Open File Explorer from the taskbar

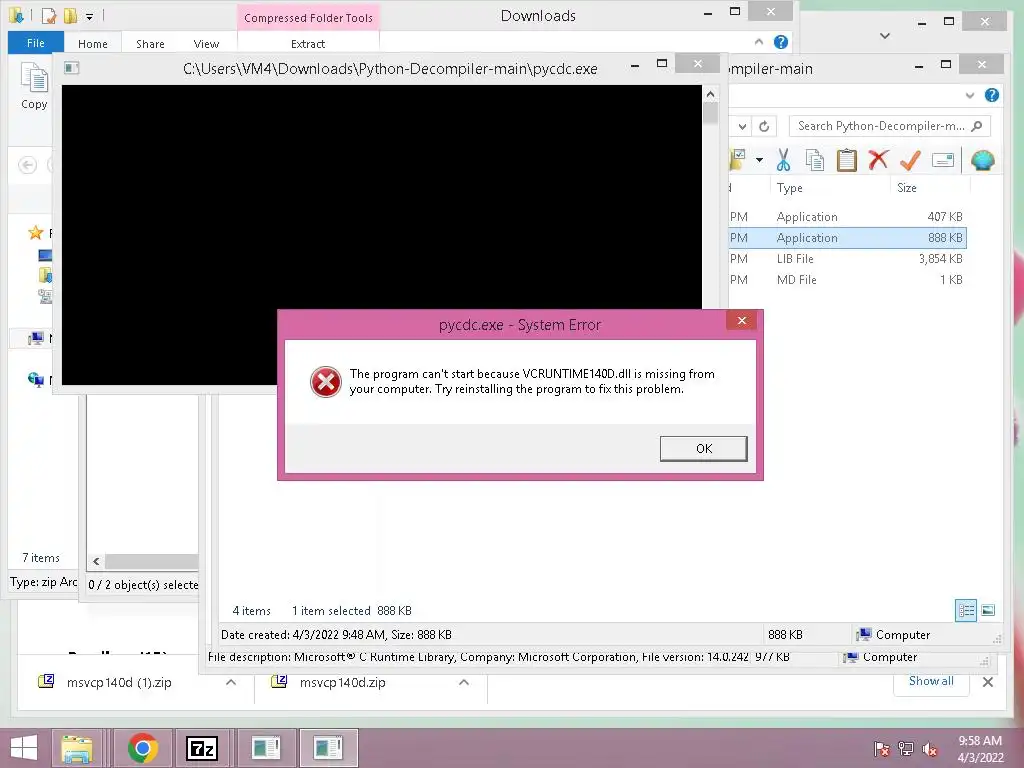click(77, 748)
